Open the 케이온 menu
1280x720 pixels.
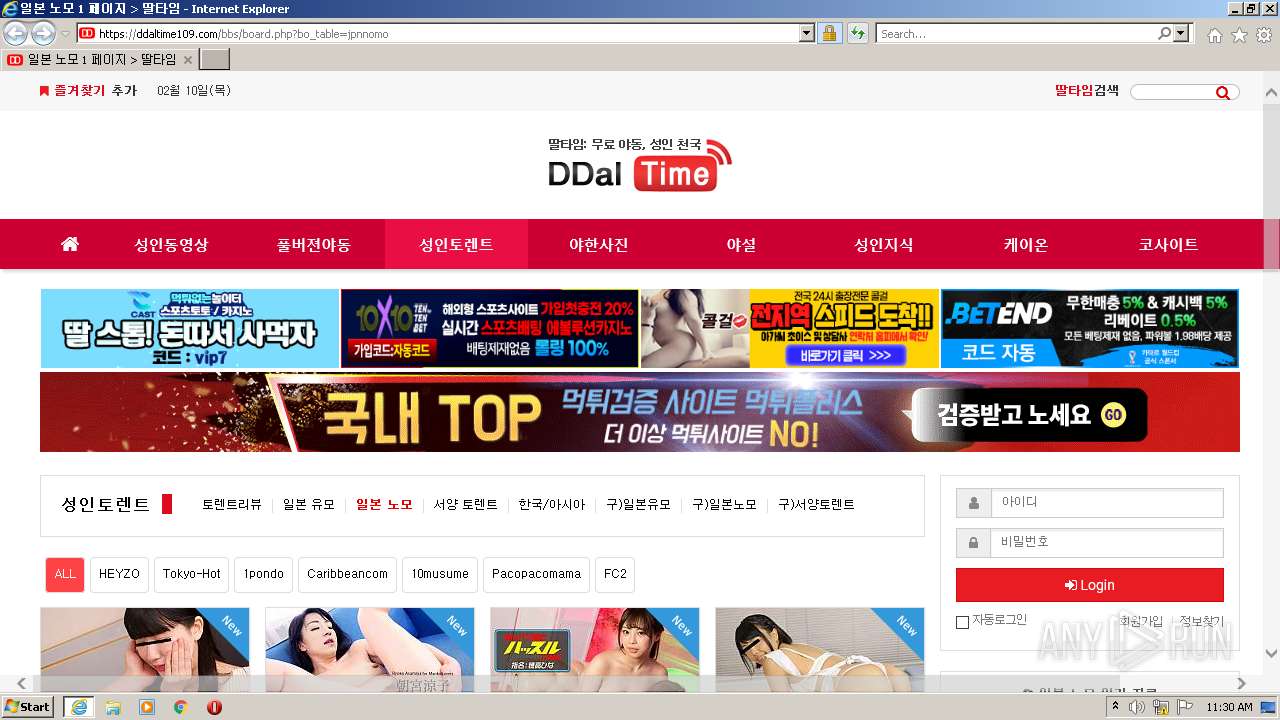coord(1026,244)
